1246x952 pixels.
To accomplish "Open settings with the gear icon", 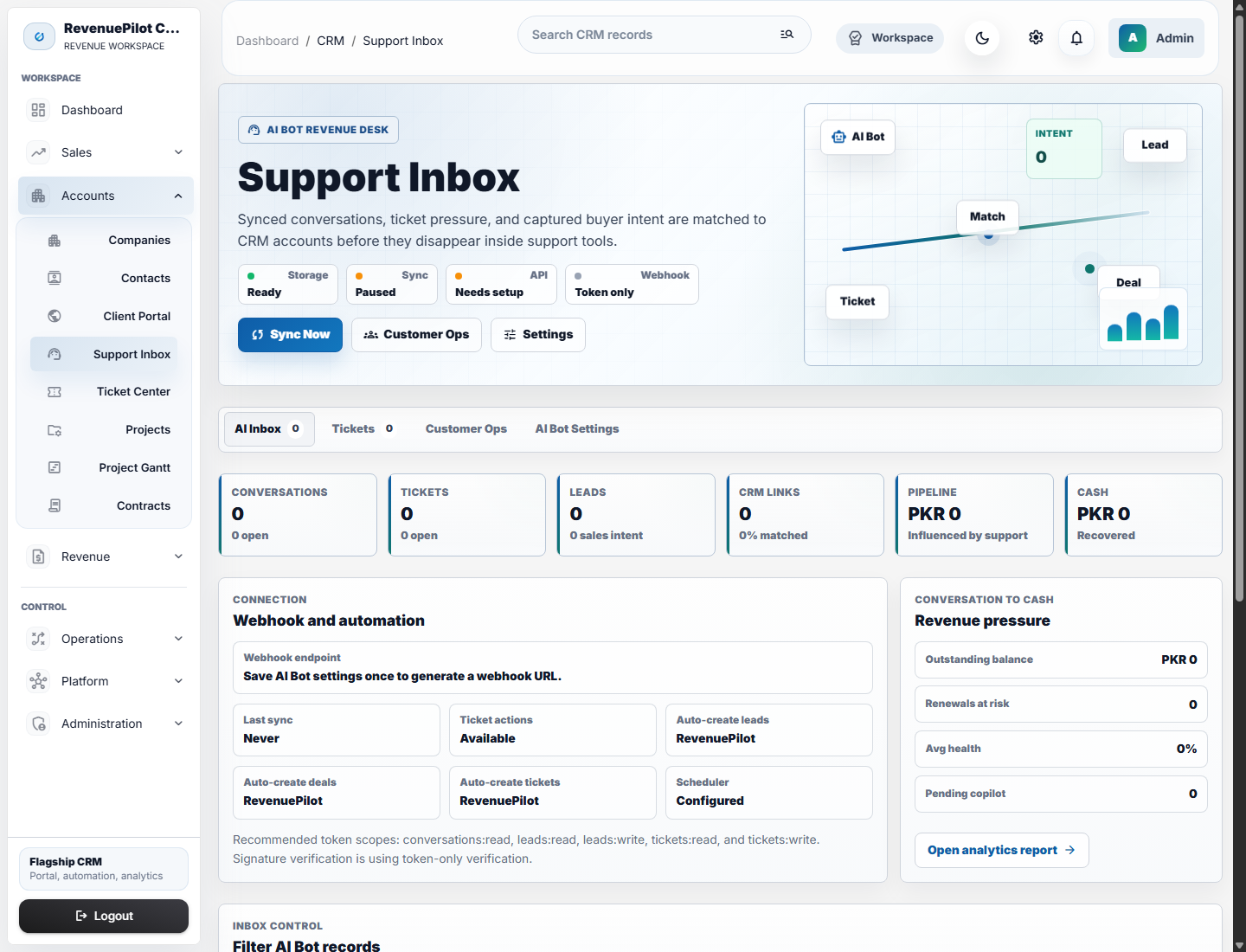I will 1036,38.
